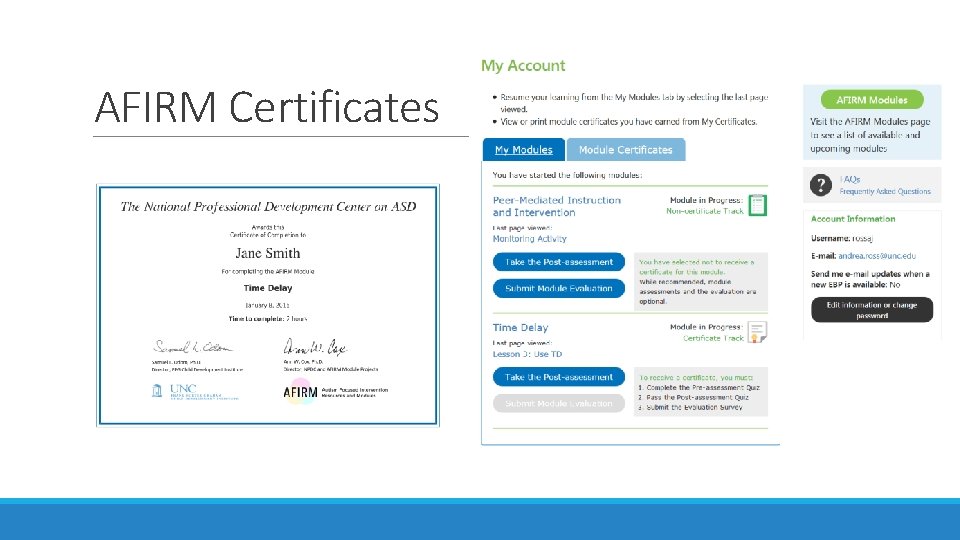This screenshot has width=960, height=540.
Task: Click the Username field text
Action: click(842, 238)
